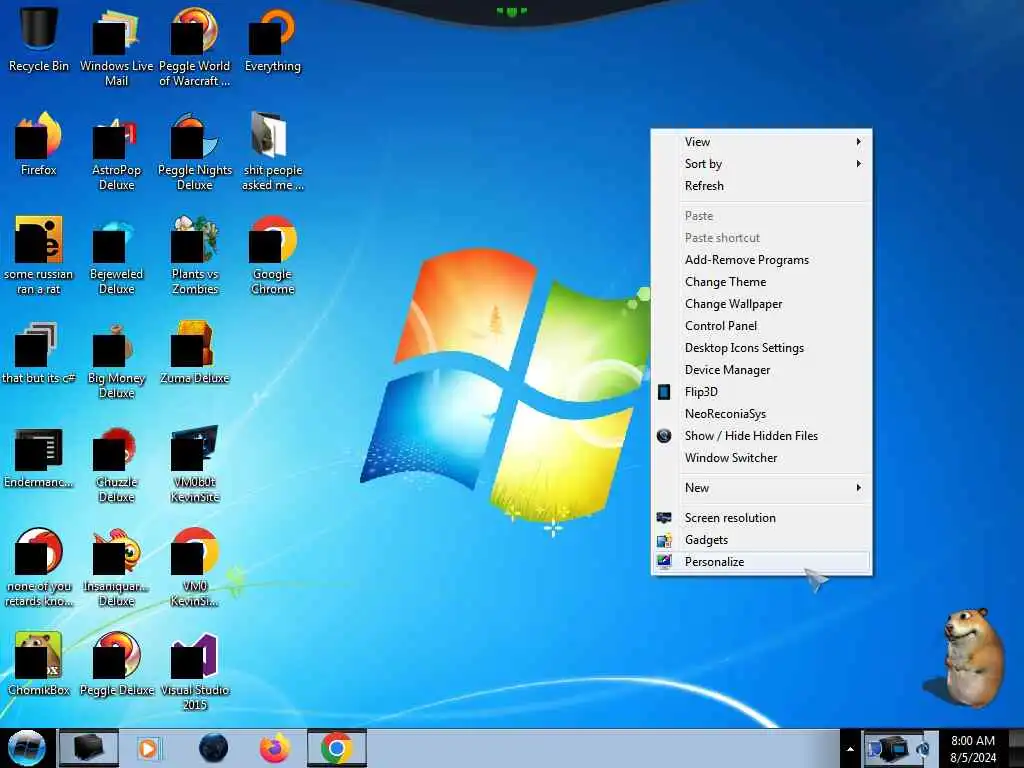Select the 'that but its c#' icon
This screenshot has height=768, width=1024.
tap(38, 353)
